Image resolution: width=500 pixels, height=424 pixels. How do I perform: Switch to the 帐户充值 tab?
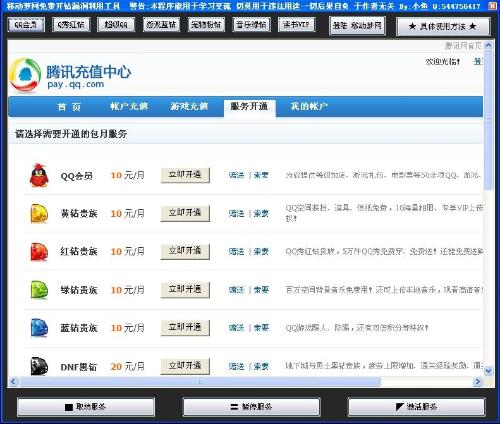point(129,107)
